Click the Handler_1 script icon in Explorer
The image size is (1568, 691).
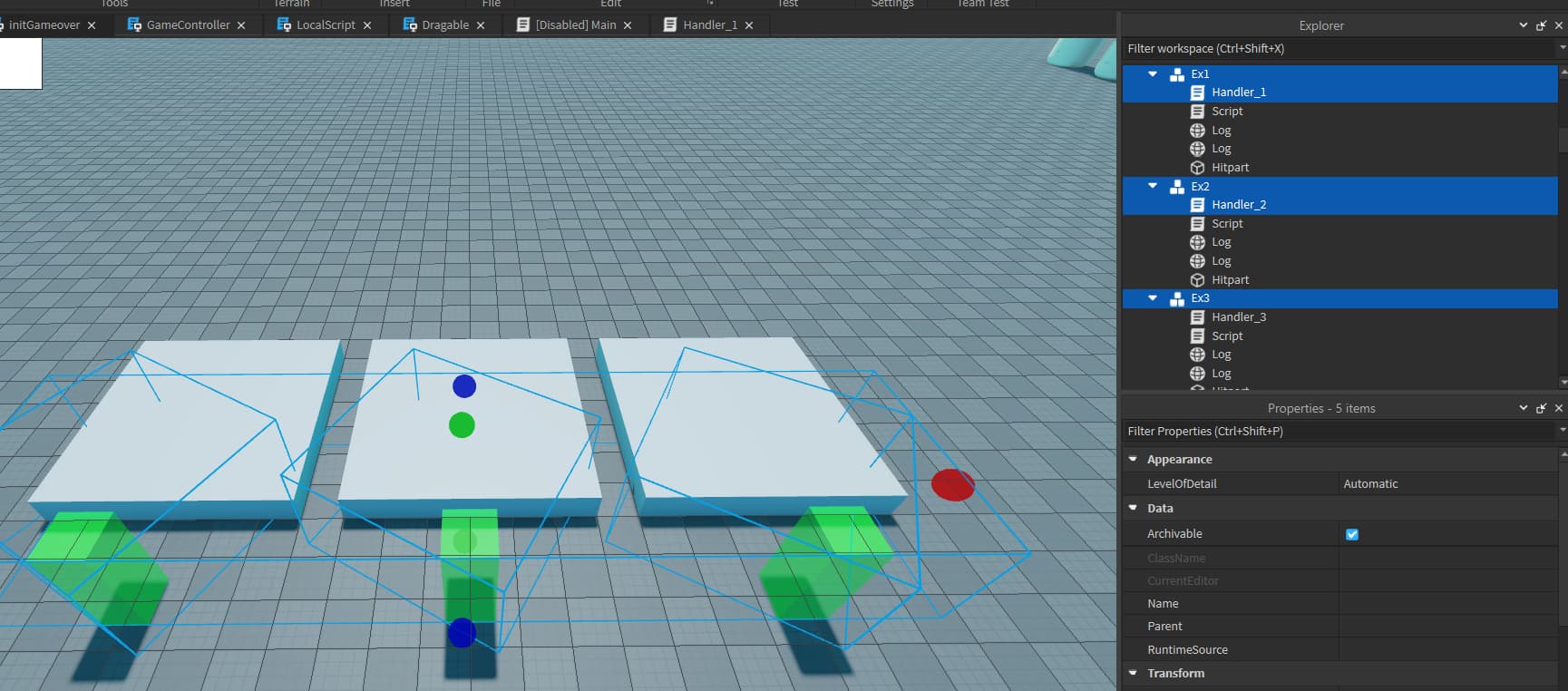coord(1197,92)
